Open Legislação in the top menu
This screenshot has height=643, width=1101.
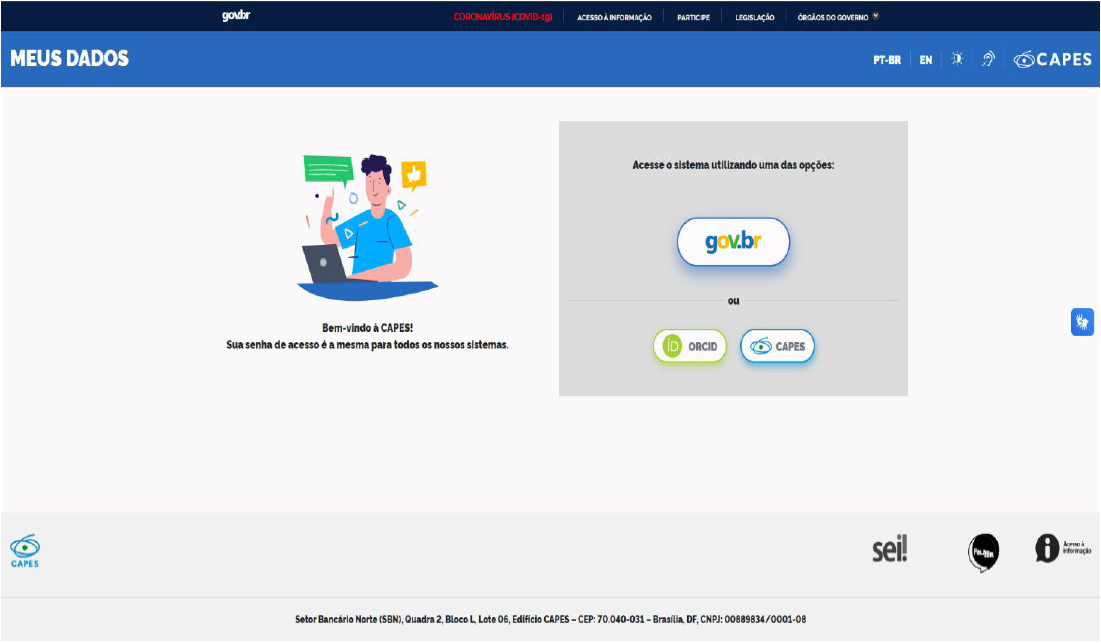754,17
